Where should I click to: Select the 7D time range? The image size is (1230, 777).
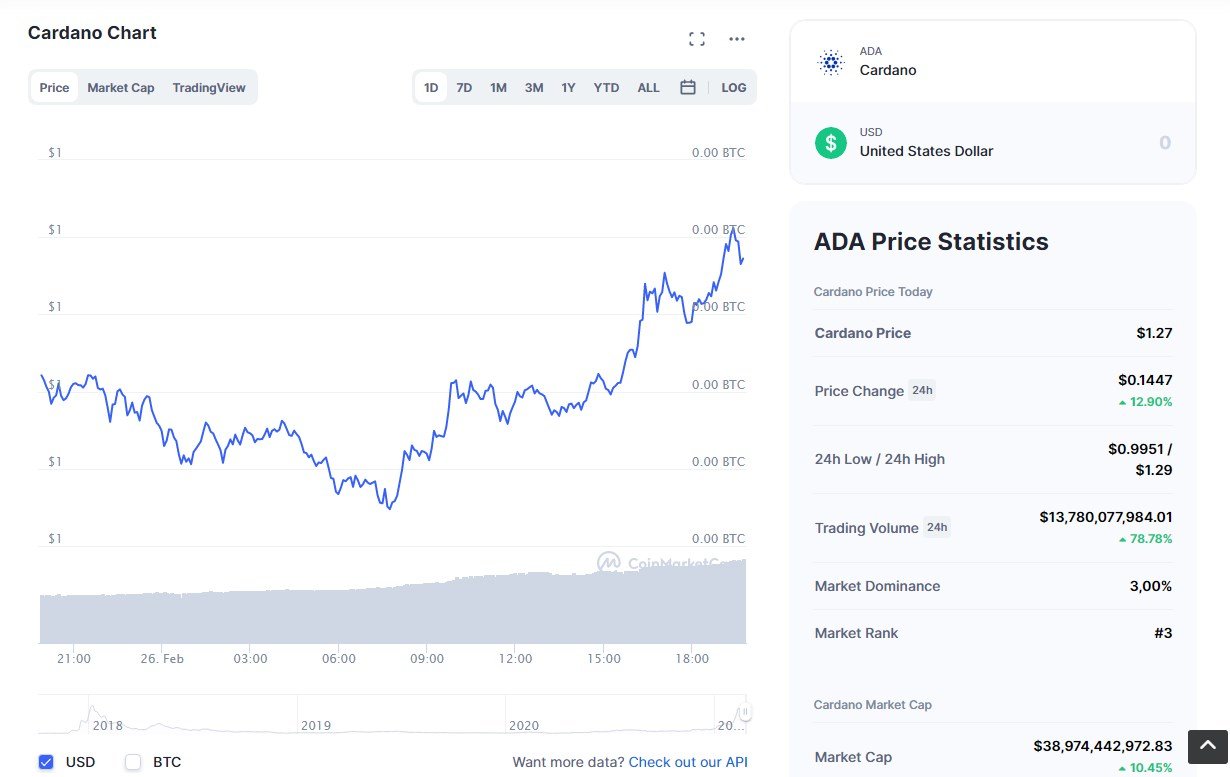[464, 87]
